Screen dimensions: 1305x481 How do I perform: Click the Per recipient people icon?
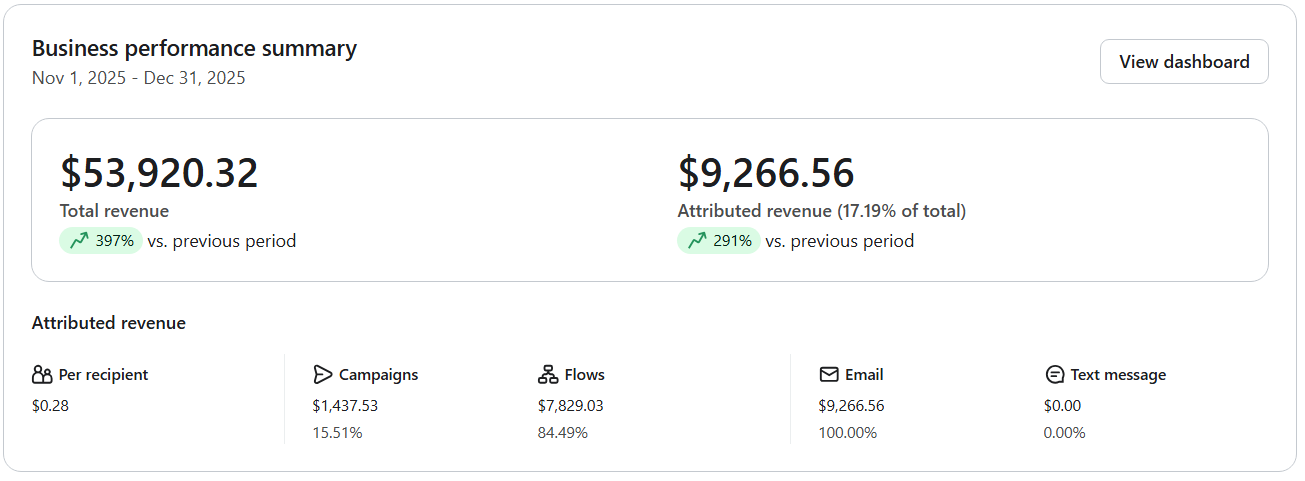42,375
